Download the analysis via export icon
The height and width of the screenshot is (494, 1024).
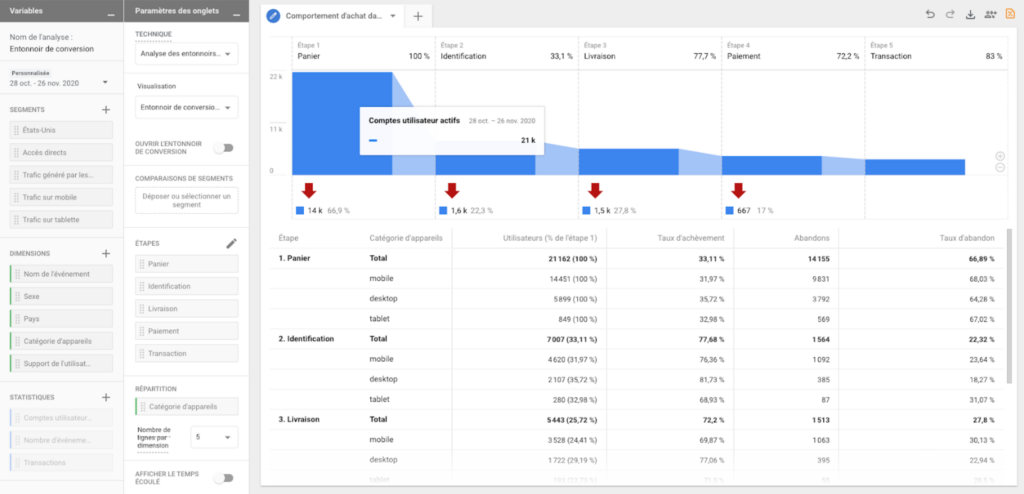tap(970, 15)
